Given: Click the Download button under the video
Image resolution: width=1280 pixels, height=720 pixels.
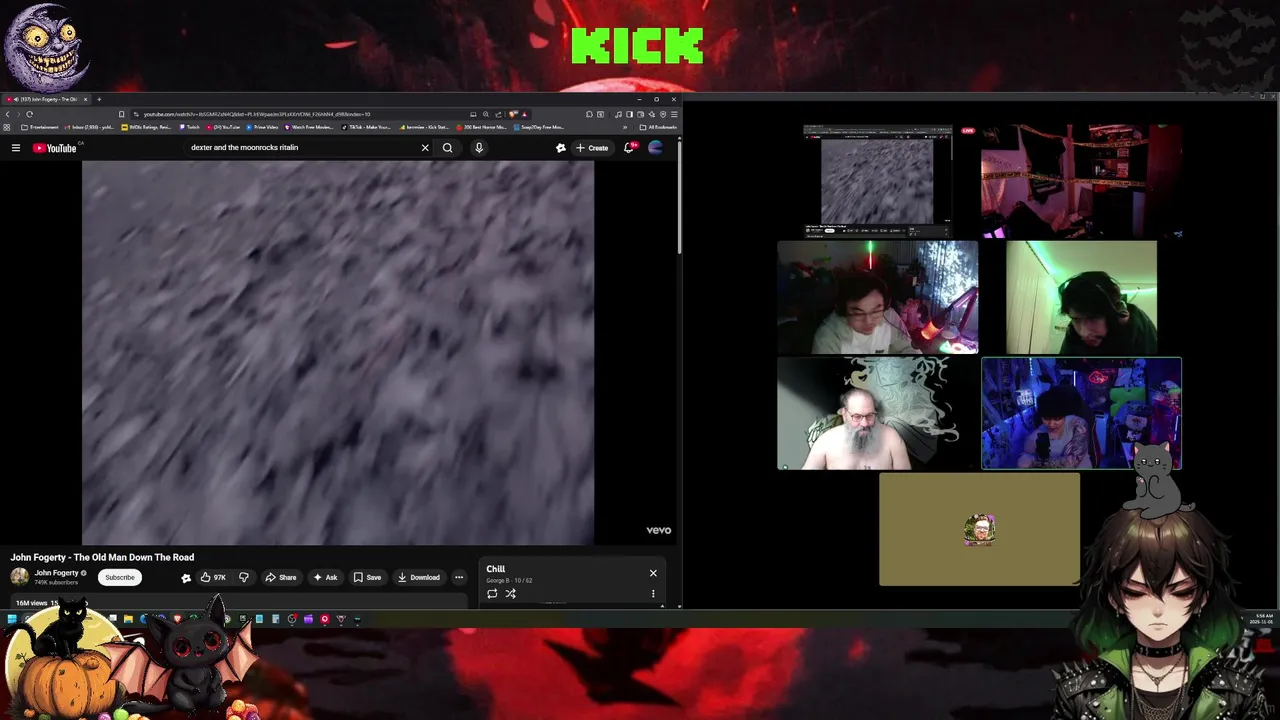Looking at the screenshot, I should click(x=419, y=577).
